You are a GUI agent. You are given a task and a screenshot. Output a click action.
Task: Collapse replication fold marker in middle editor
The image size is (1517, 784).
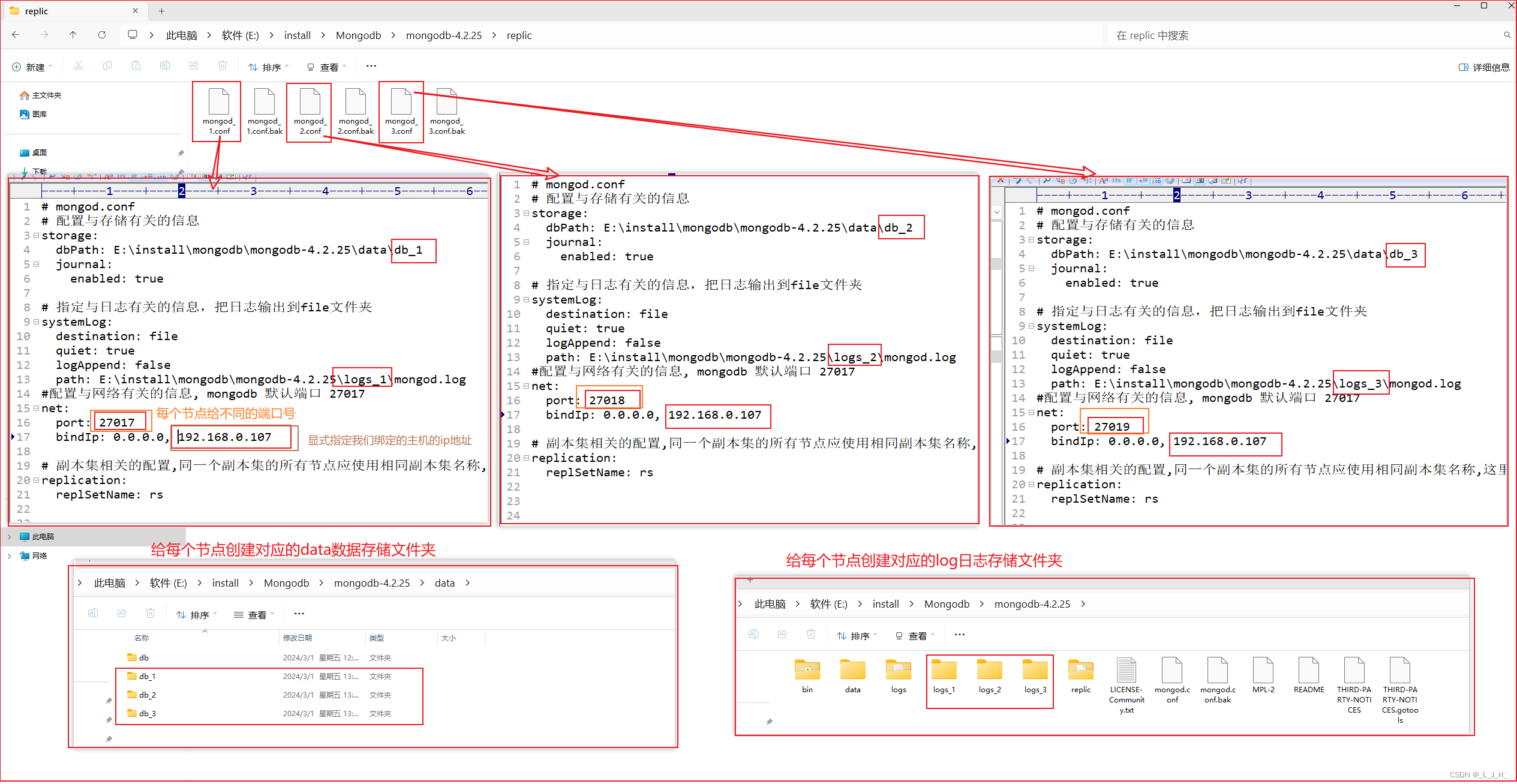click(527, 458)
